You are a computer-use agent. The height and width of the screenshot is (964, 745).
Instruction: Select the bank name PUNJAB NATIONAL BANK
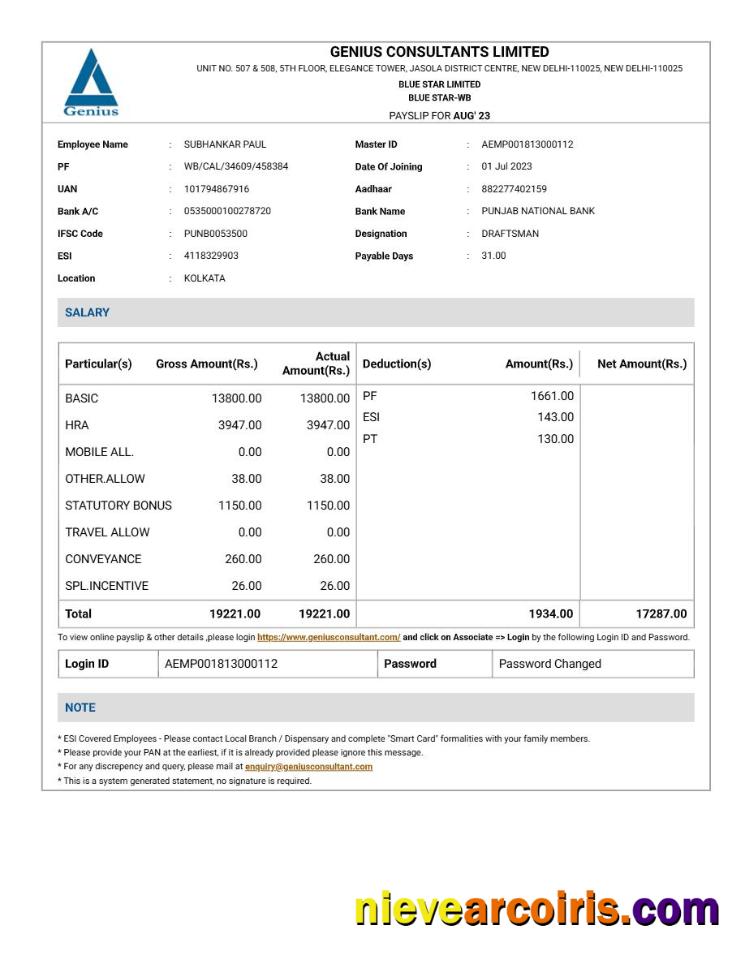538,212
